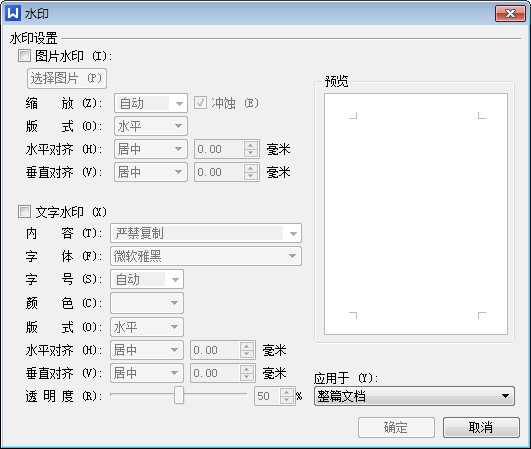Enable the 文字水印 checkbox
Viewport: 531px width, 449px height.
coord(24,212)
